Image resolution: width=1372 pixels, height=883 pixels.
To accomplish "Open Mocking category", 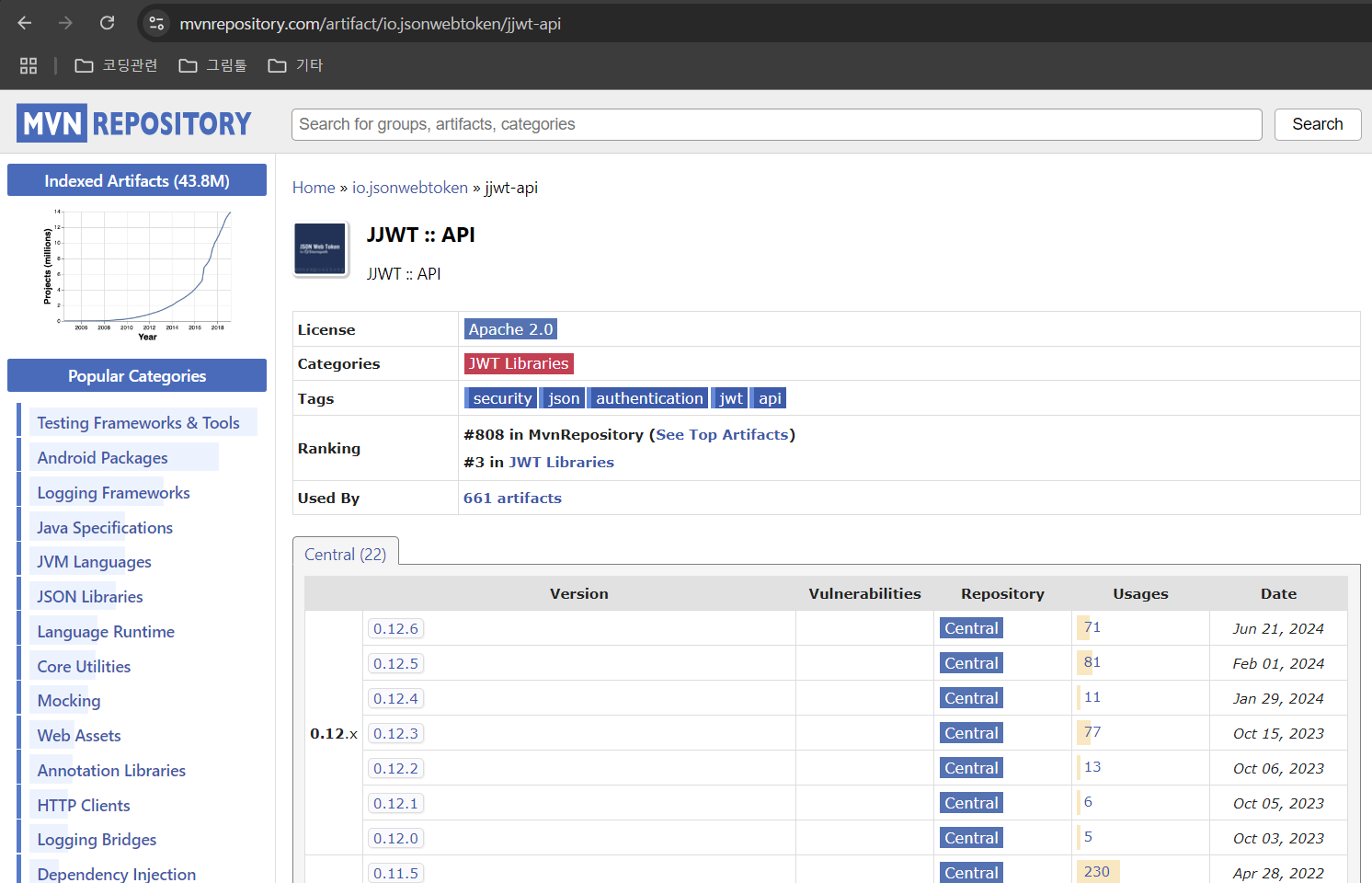I will coord(69,701).
